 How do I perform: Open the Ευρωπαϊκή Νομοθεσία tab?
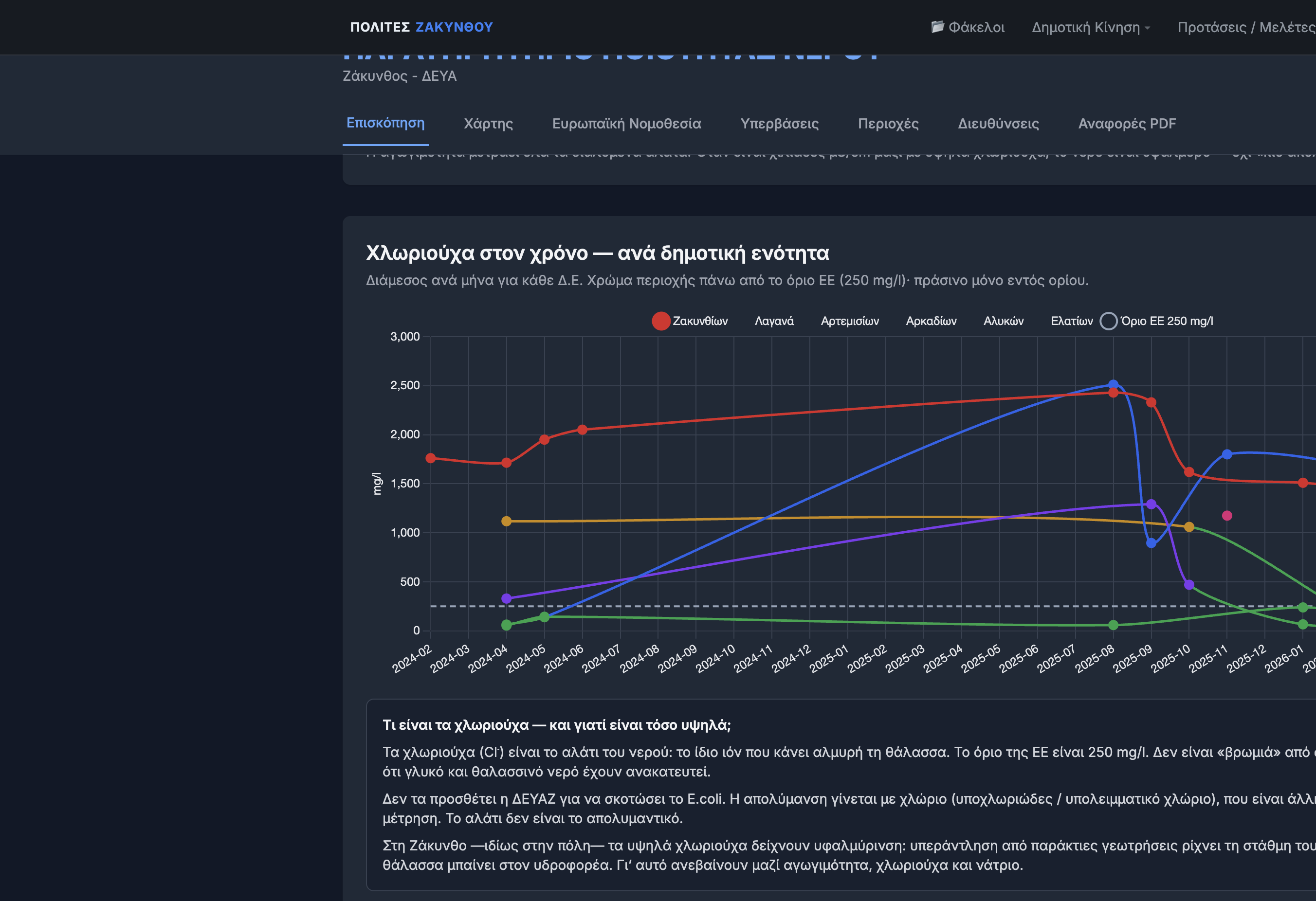[626, 124]
